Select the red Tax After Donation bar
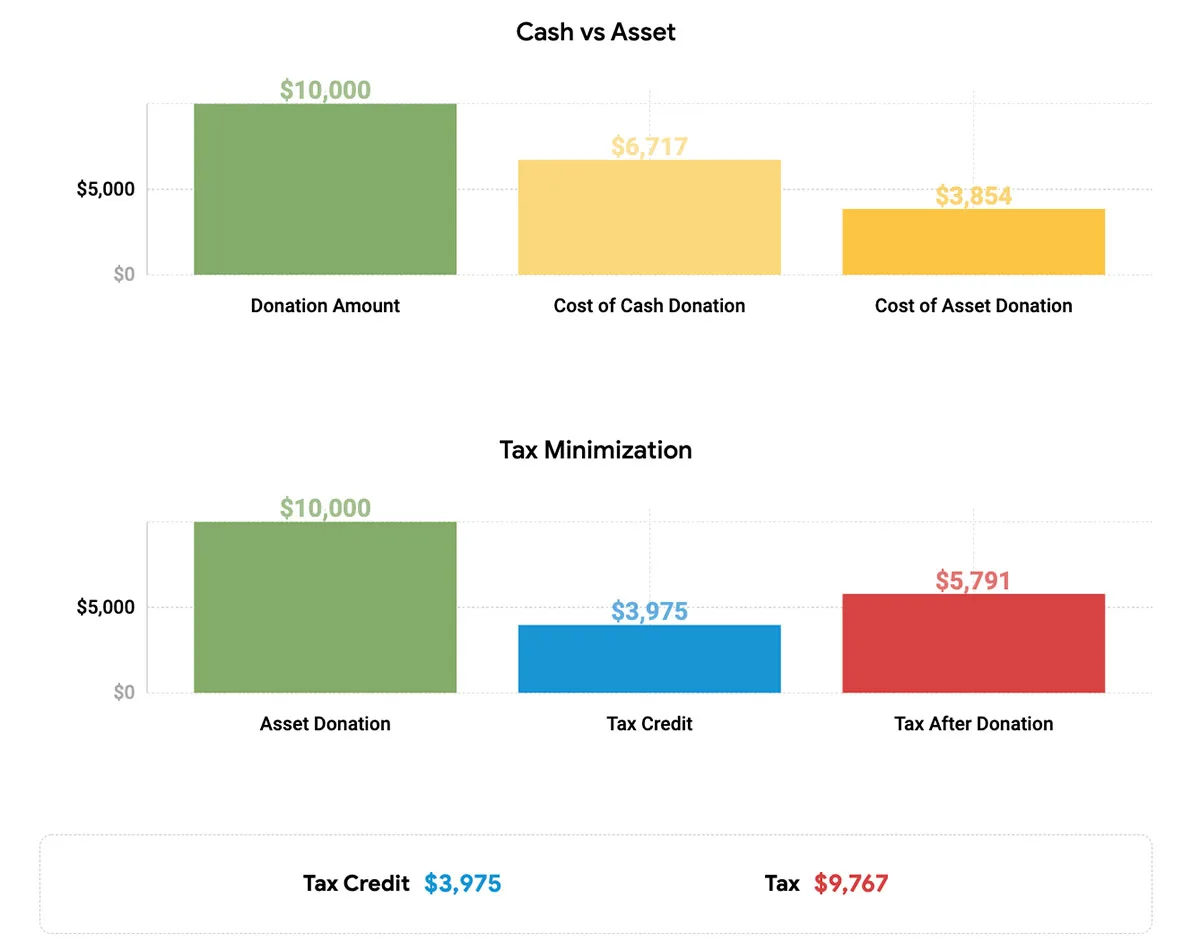 (973, 643)
